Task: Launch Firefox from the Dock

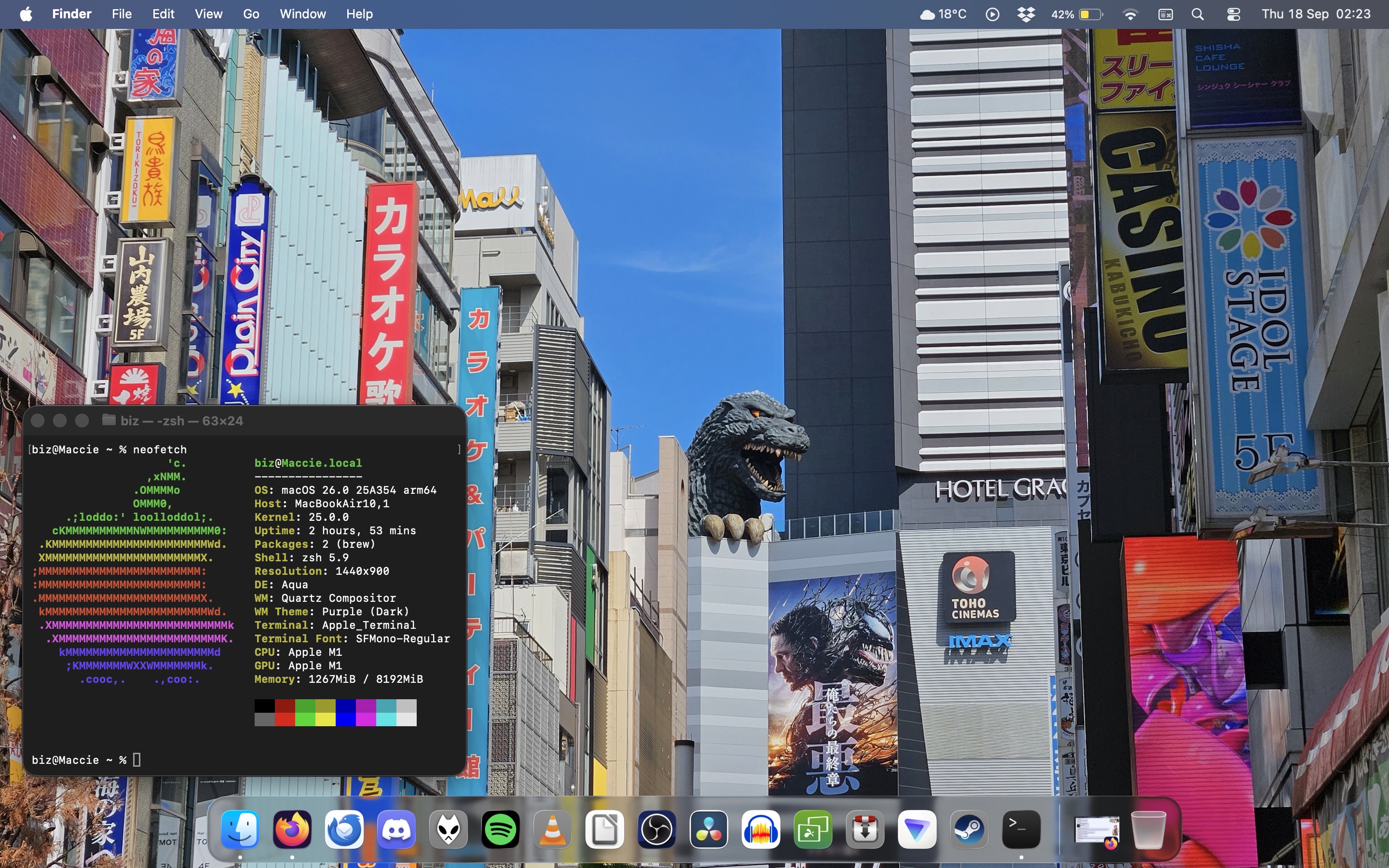Action: click(x=292, y=829)
